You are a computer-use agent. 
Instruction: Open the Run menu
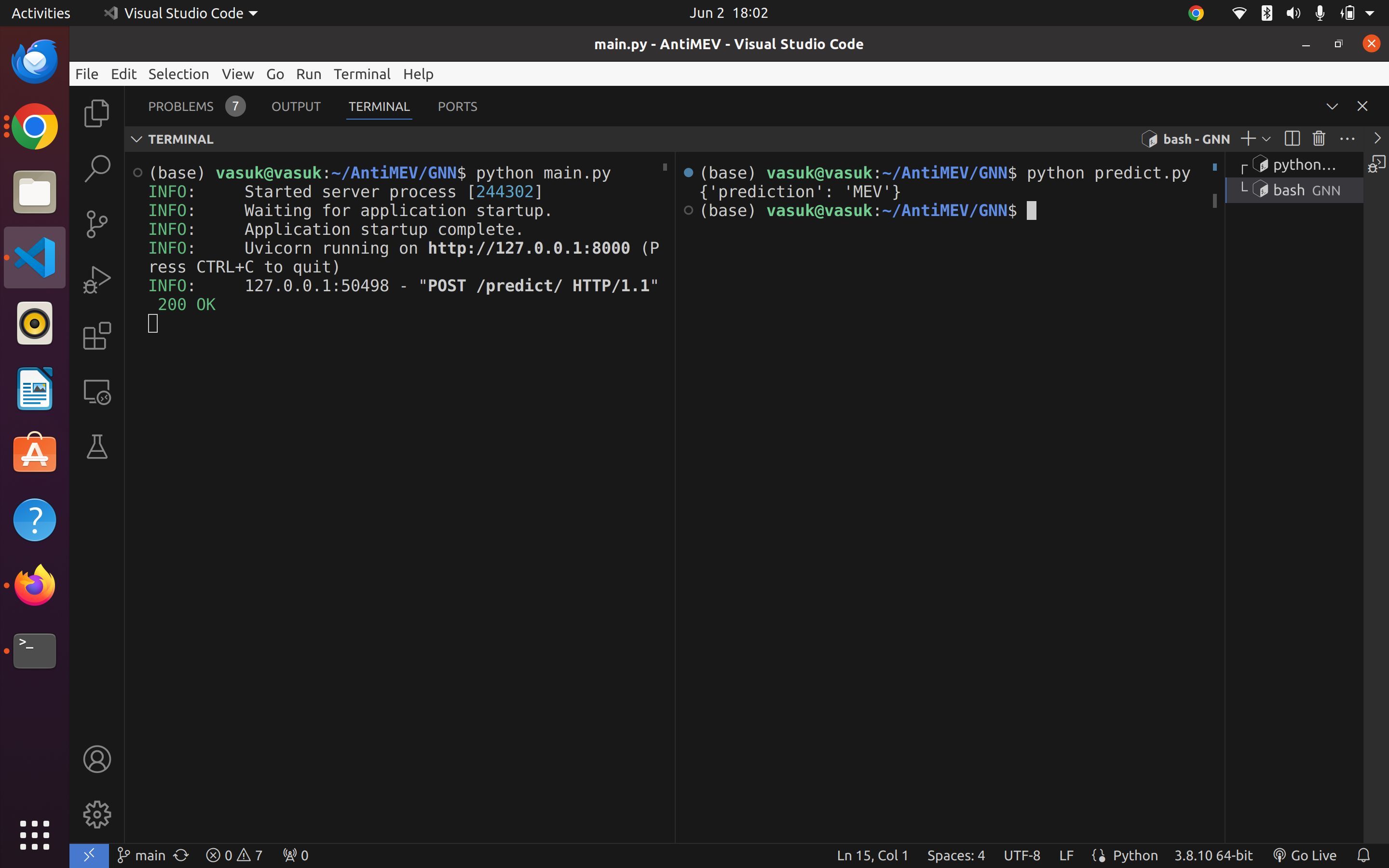[308, 74]
